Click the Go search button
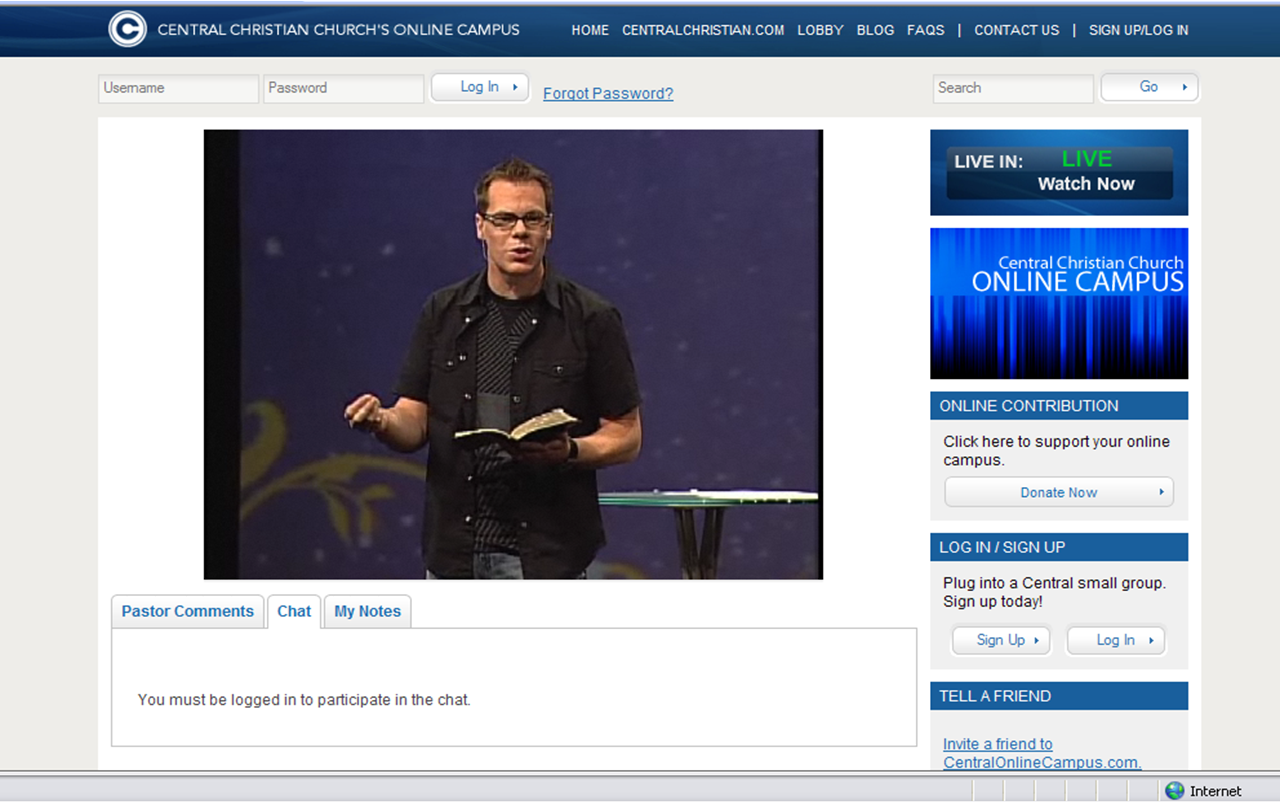The image size is (1280, 802). 1150,88
